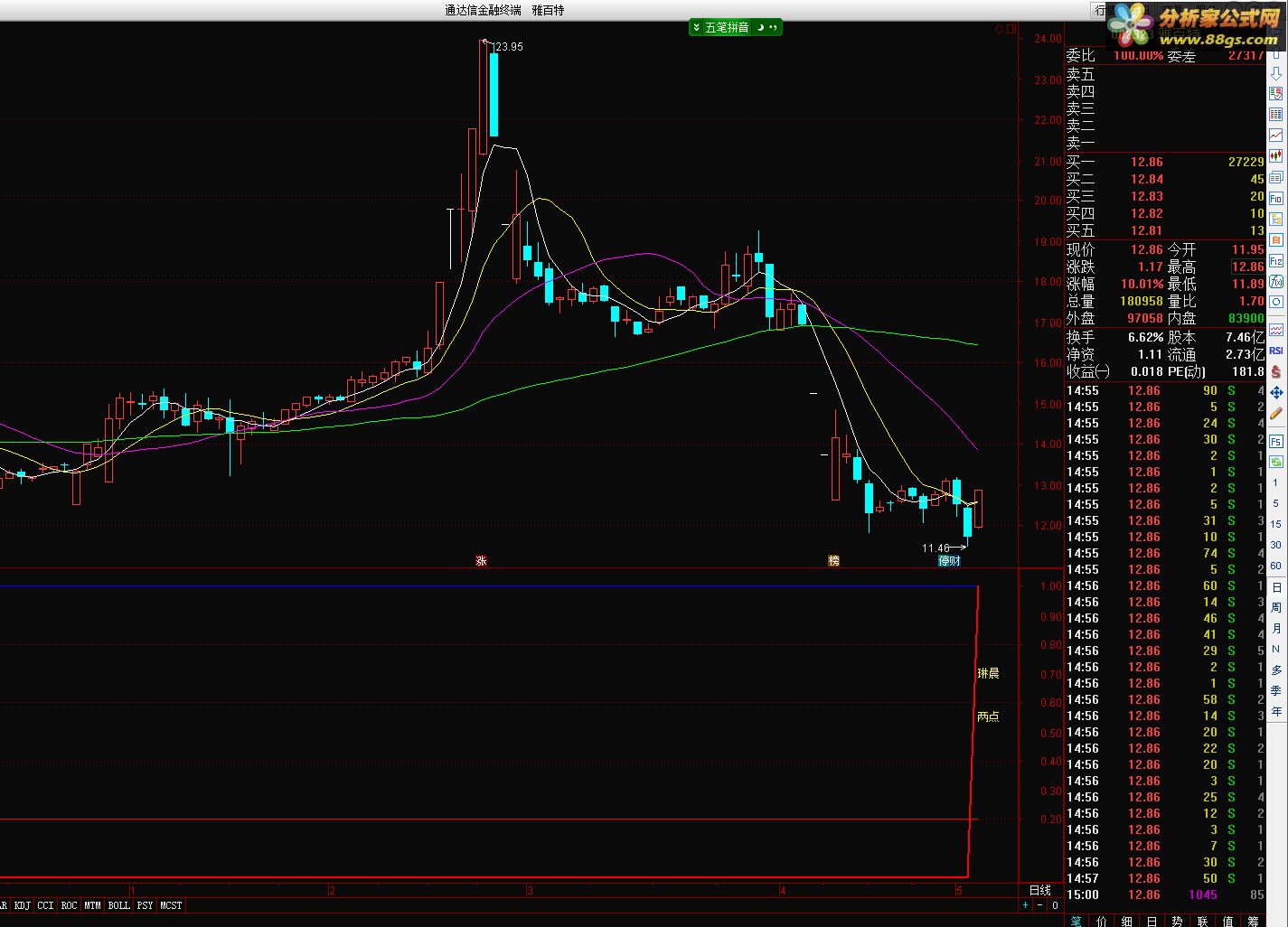Switch to 5-minute period
Image resolution: width=1288 pixels, height=927 pixels.
coord(1276,504)
